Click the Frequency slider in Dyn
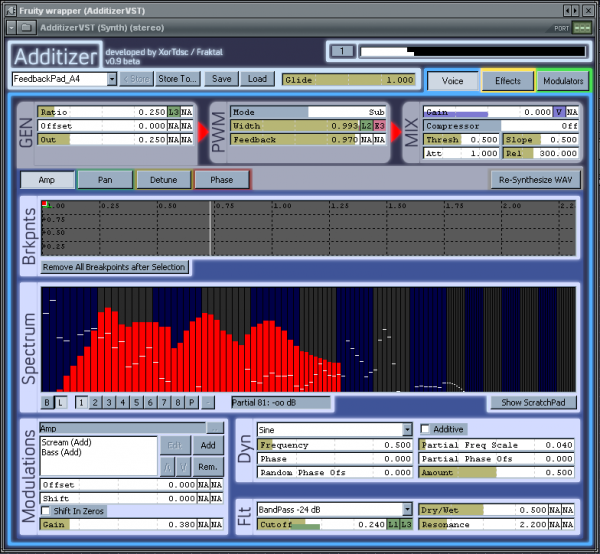600x554 pixels. (x=335, y=445)
